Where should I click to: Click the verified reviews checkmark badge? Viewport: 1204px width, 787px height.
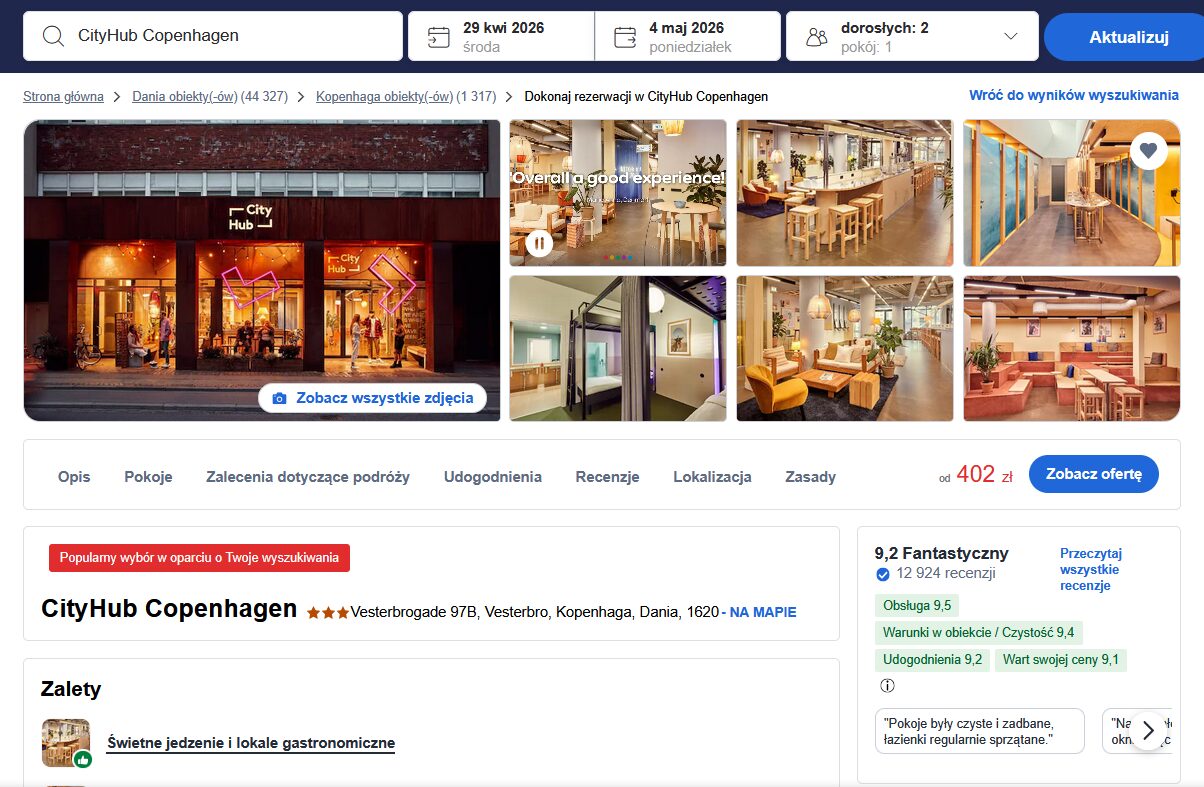[883, 574]
